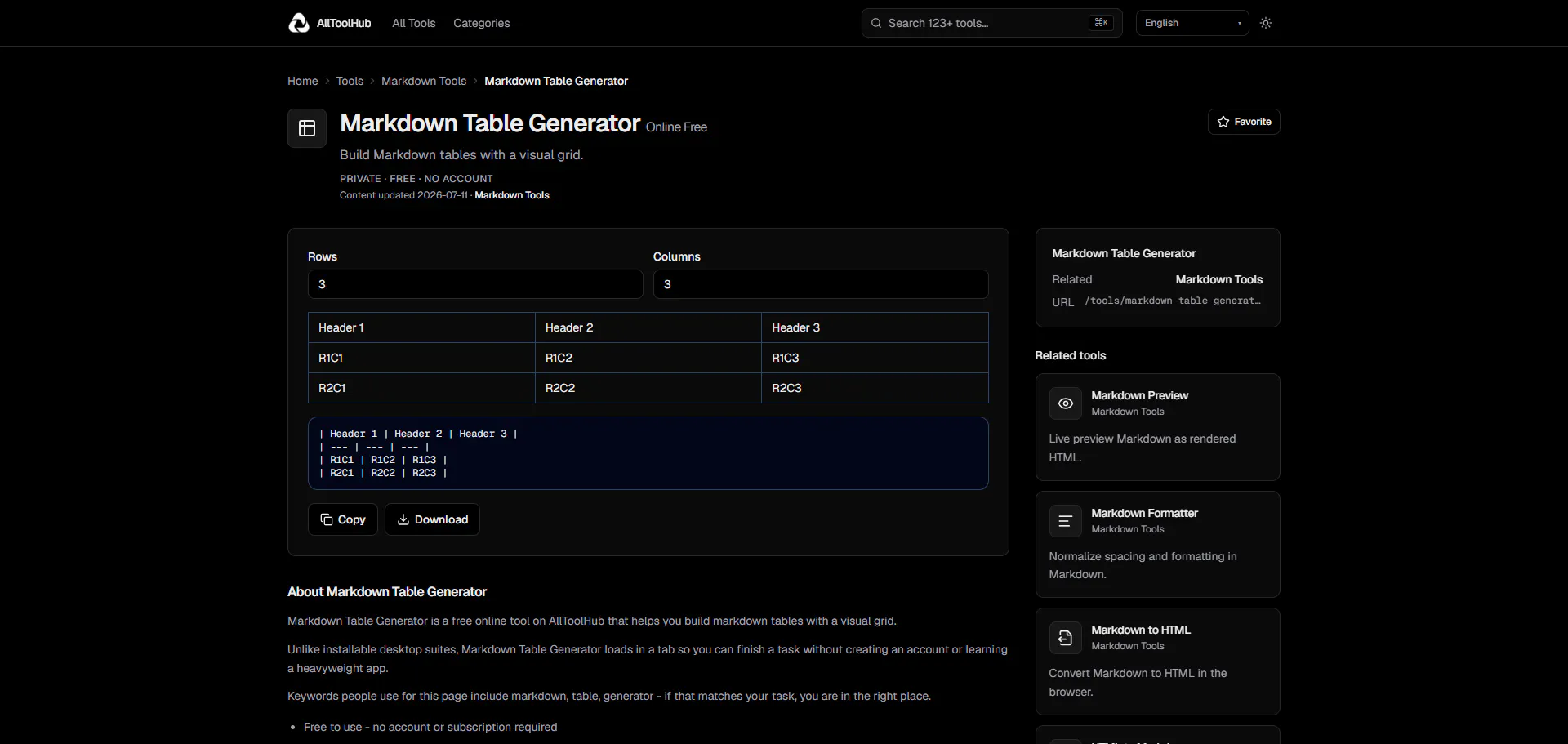This screenshot has width=1568, height=744.
Task: Open the English language dropdown
Action: click(1192, 23)
